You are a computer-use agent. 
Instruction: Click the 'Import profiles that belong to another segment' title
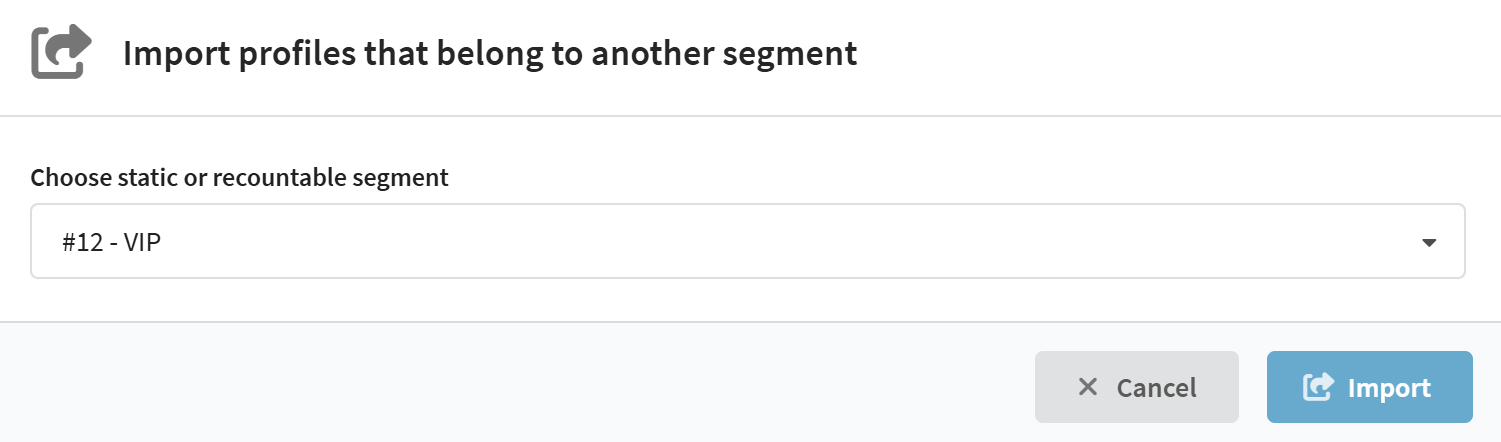tap(489, 53)
